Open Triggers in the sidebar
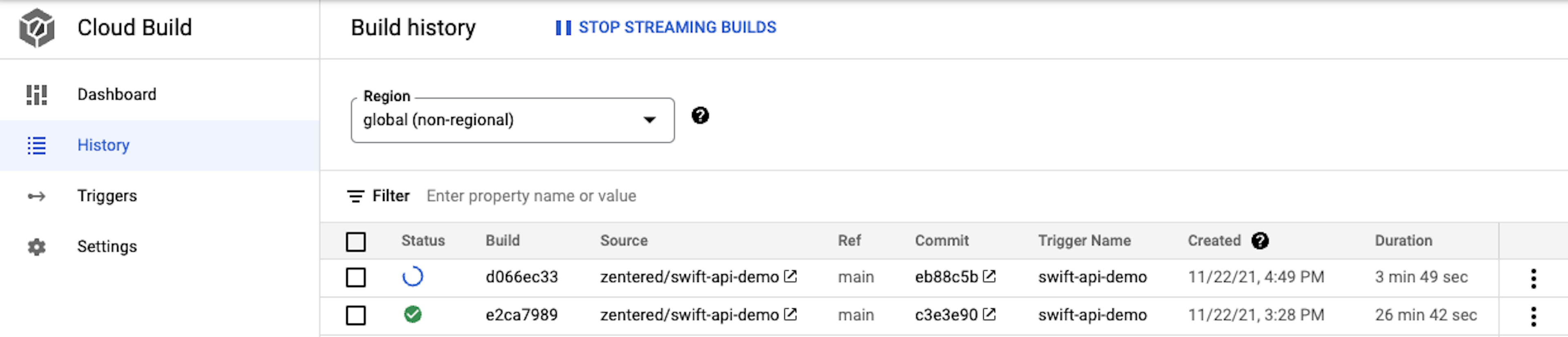This screenshot has width=1568, height=337. click(107, 196)
